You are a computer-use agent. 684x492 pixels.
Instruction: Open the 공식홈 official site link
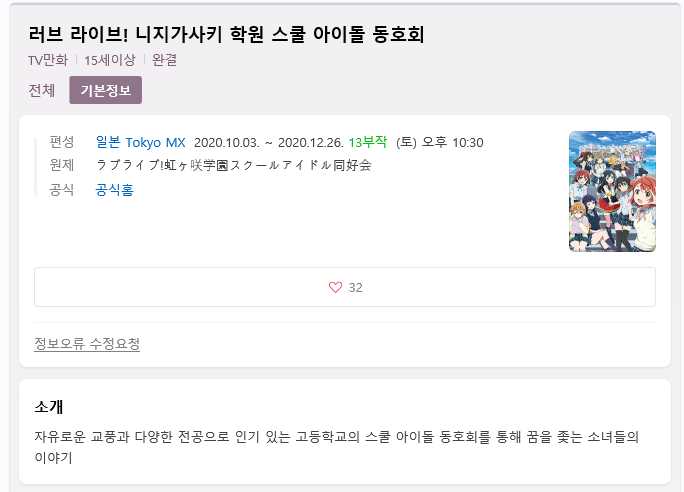pos(114,190)
